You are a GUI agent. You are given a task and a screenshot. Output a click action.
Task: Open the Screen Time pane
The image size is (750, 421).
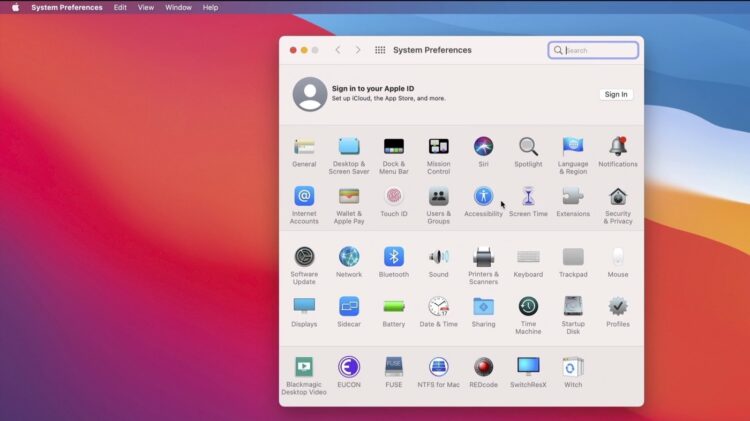[528, 197]
